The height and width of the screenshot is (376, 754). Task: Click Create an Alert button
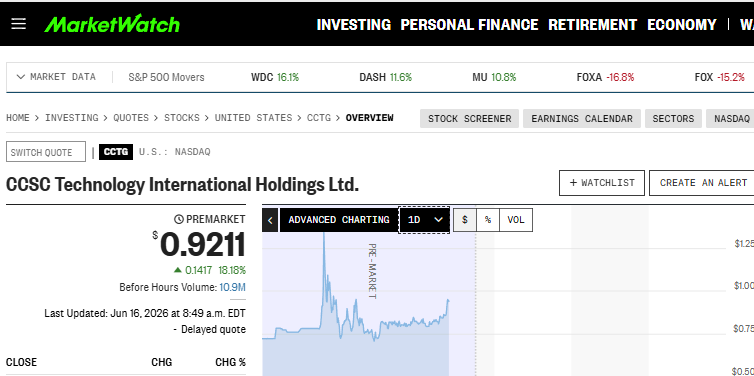click(x=703, y=183)
